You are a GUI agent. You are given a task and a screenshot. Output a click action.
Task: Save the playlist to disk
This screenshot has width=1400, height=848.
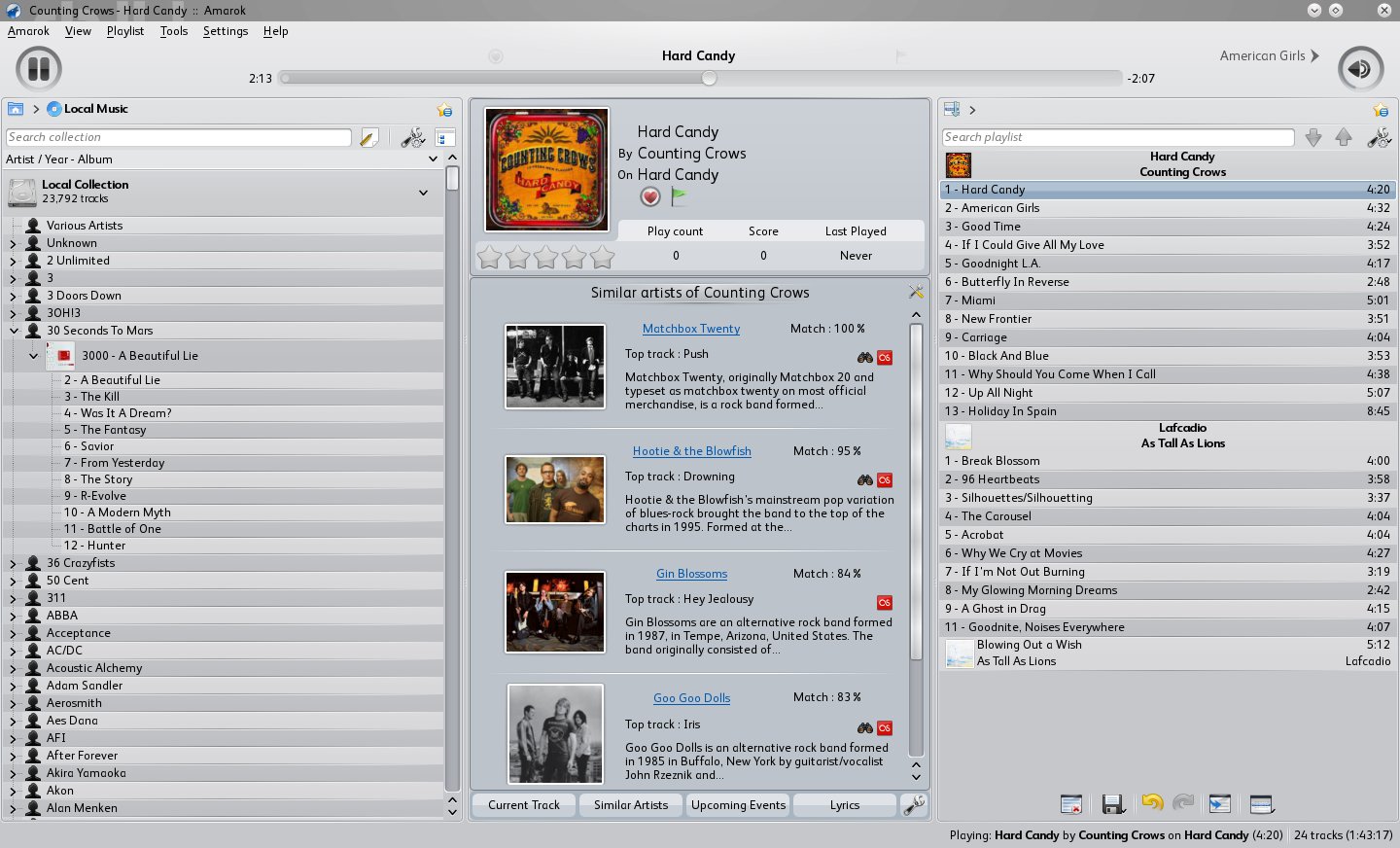click(x=1113, y=803)
